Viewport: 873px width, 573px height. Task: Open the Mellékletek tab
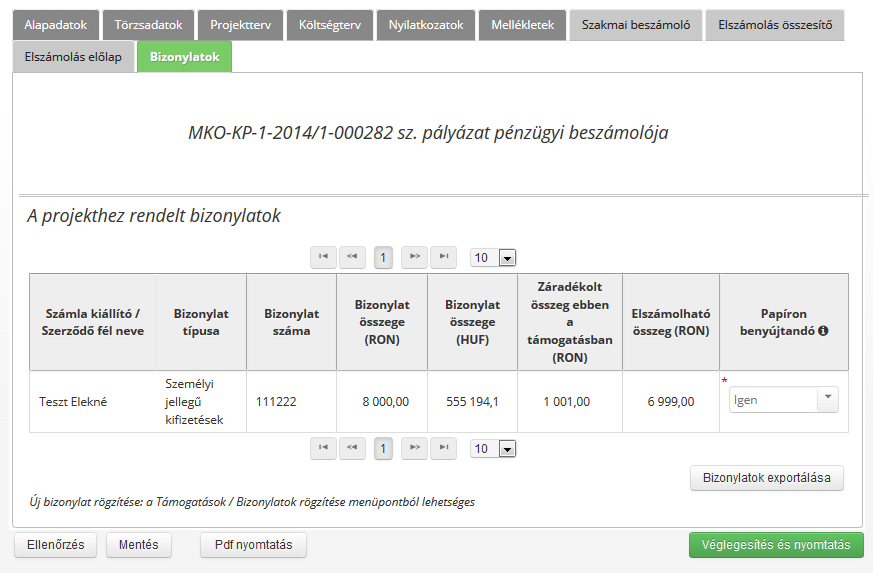[522, 25]
